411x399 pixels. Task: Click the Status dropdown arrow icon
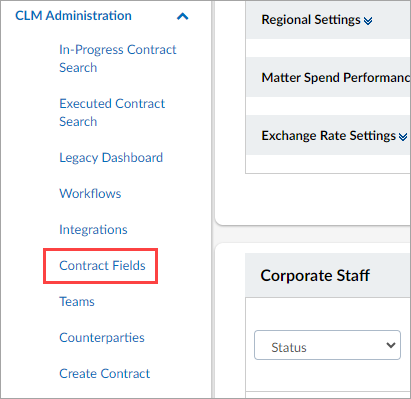coord(391,345)
